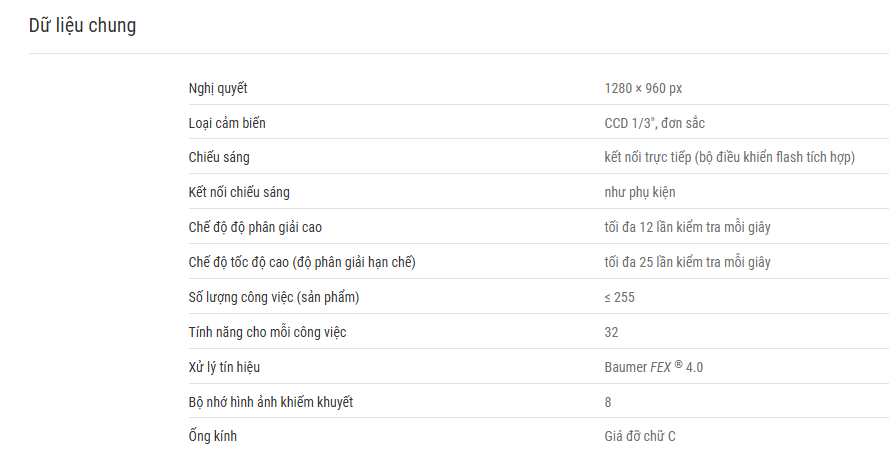This screenshot has height=457, width=889.
Task: Click the 'như phụ kiện' value
Action: (x=640, y=193)
